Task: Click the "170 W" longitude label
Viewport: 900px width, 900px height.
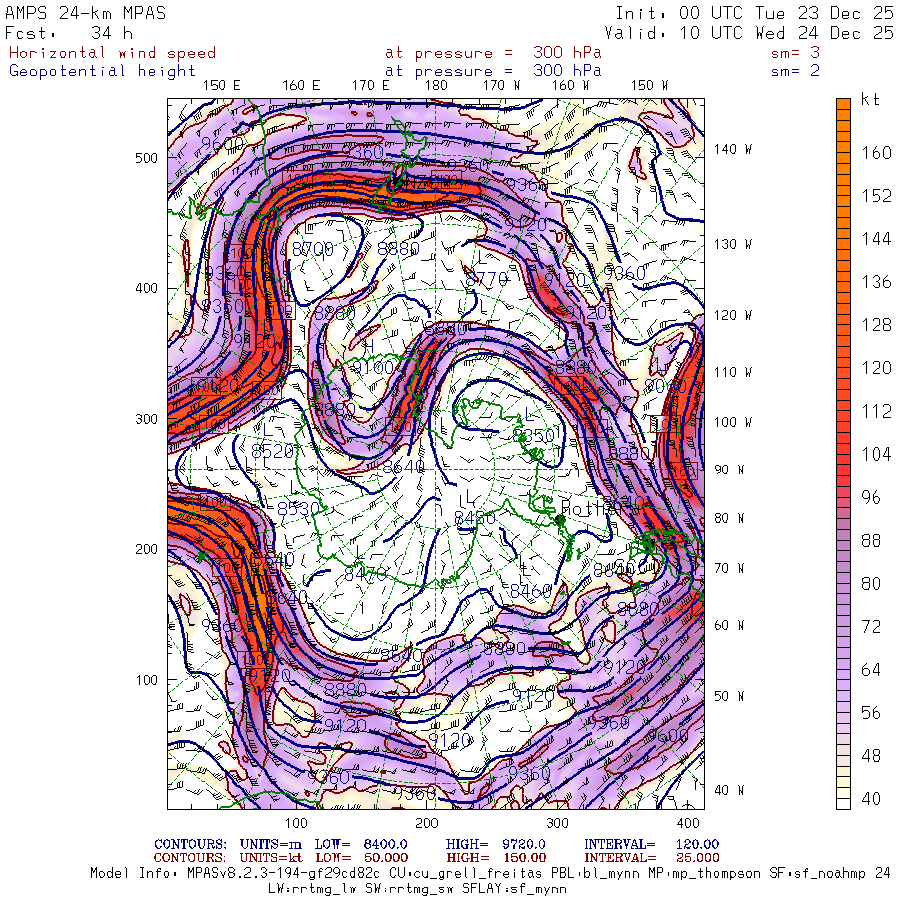Action: point(501,86)
